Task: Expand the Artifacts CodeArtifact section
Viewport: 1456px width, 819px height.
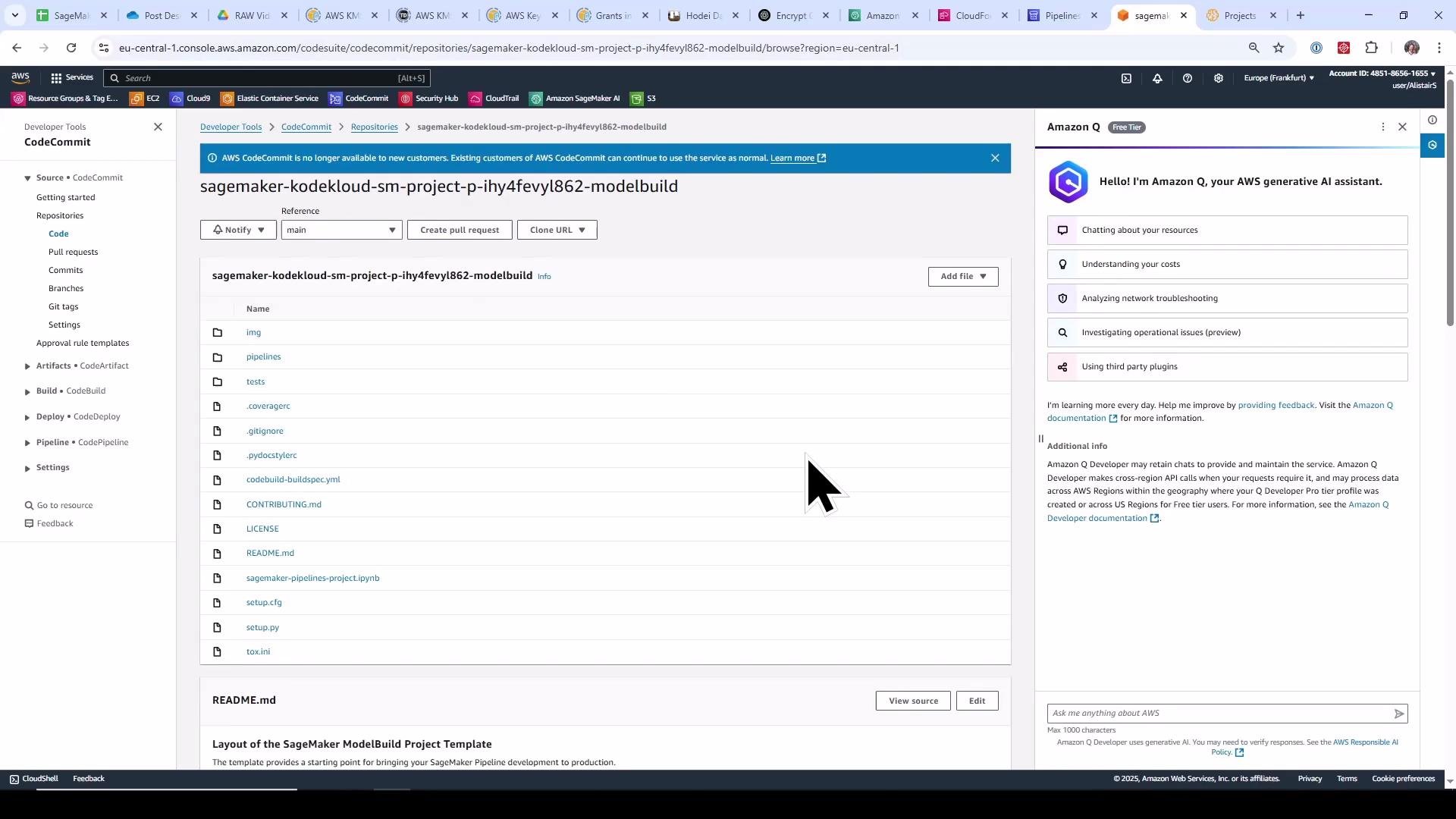Action: tap(27, 366)
